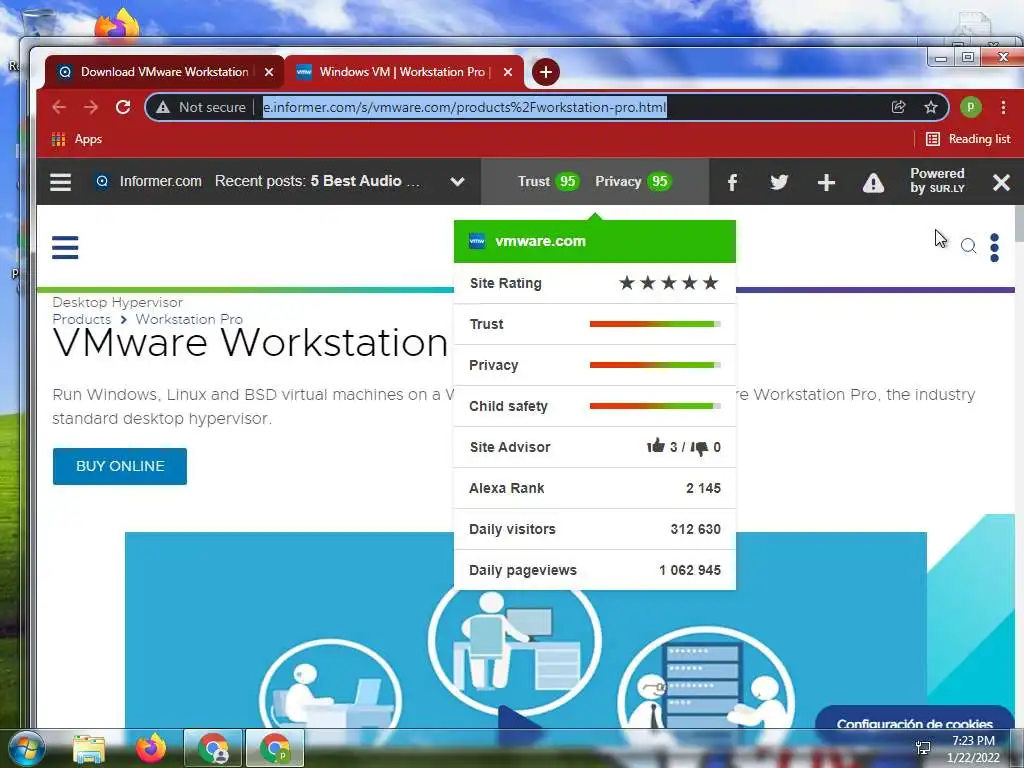Open VMware site hamburger menu

pyautogui.click(x=65, y=248)
